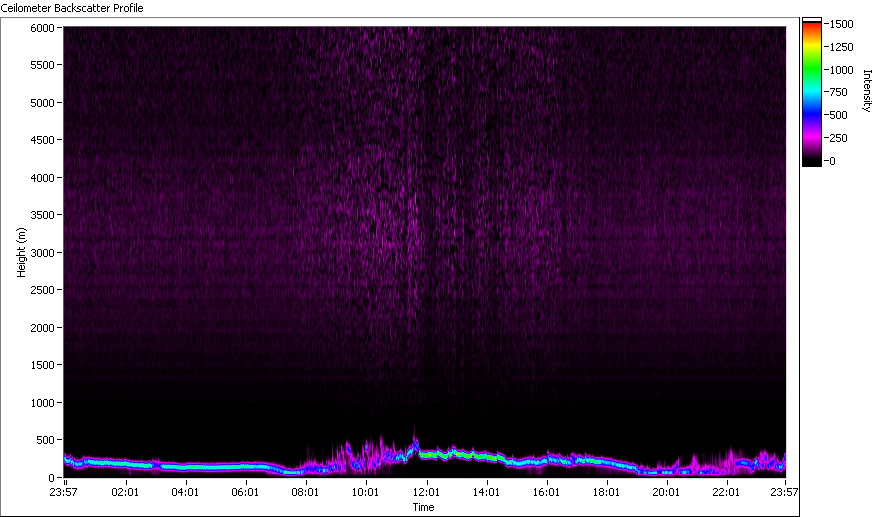This screenshot has height=517, width=876.
Task: Select the 06:01 time axis label
Action: pyautogui.click(x=245, y=492)
